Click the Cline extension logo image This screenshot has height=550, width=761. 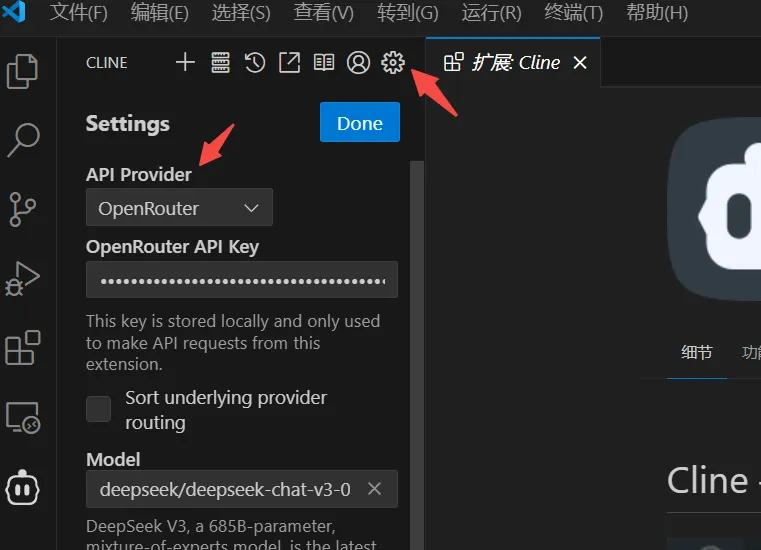point(714,209)
